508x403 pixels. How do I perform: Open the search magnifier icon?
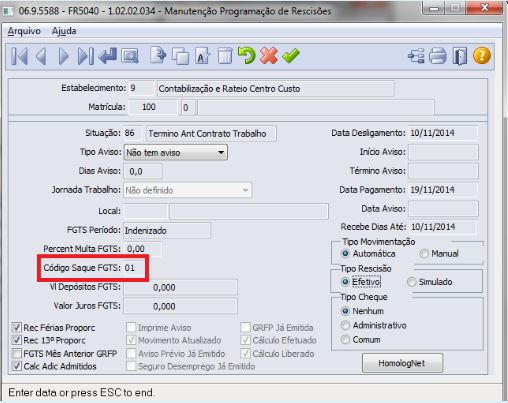click(130, 56)
